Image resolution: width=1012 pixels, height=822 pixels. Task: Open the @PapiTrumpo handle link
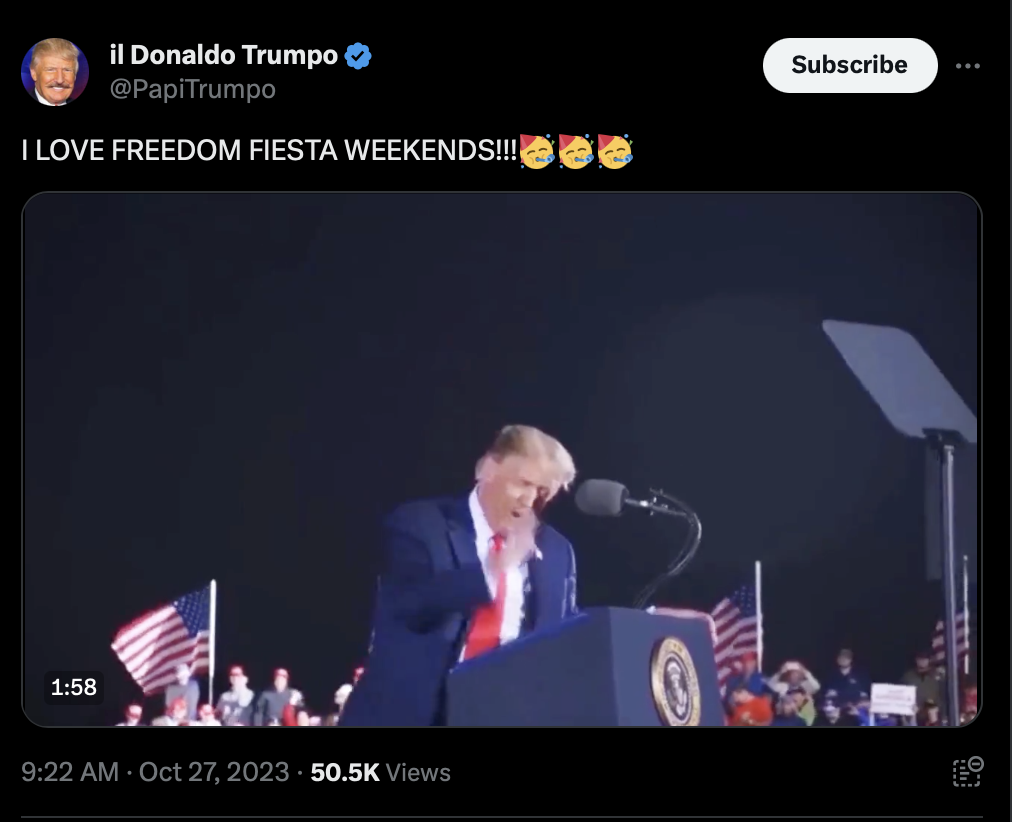pyautogui.click(x=192, y=89)
